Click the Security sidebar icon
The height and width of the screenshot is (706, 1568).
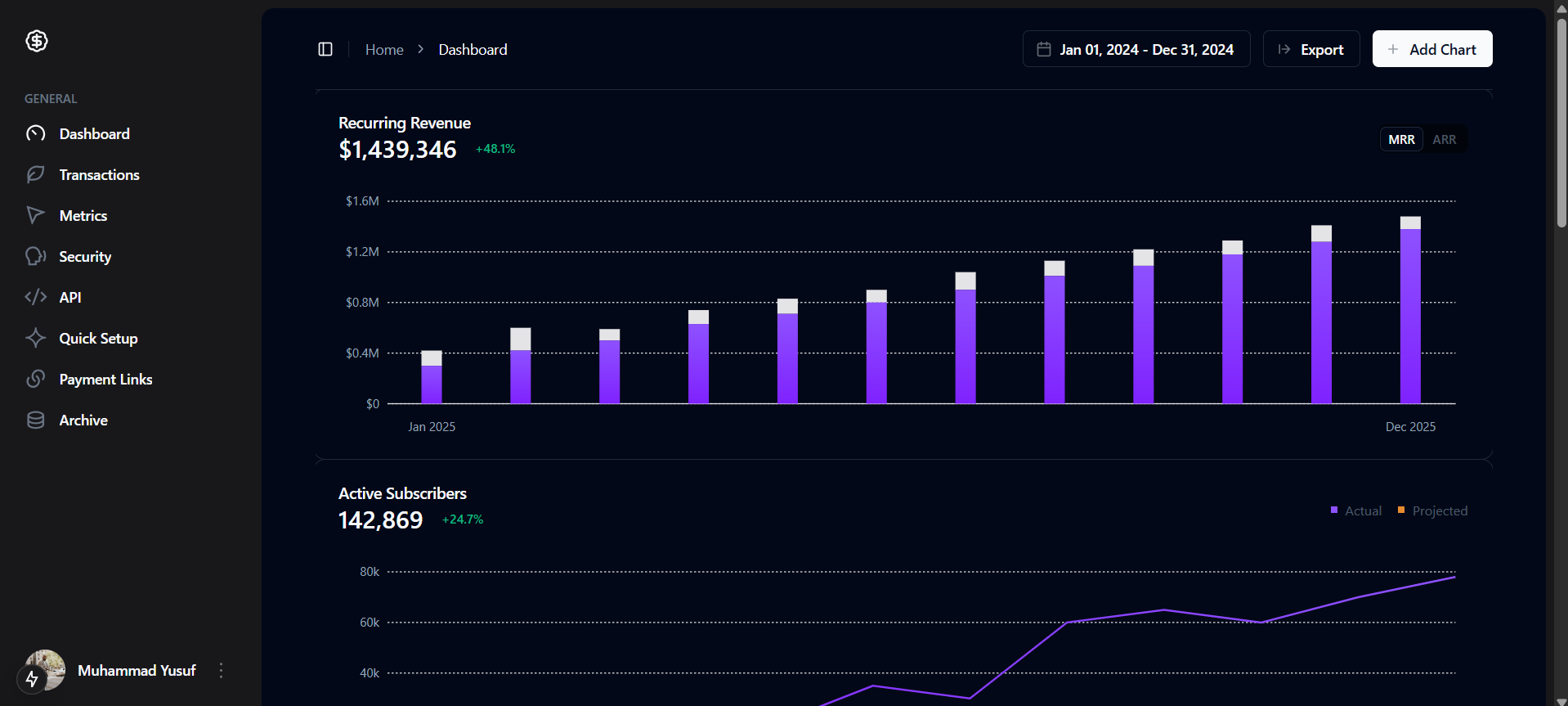[x=36, y=256]
